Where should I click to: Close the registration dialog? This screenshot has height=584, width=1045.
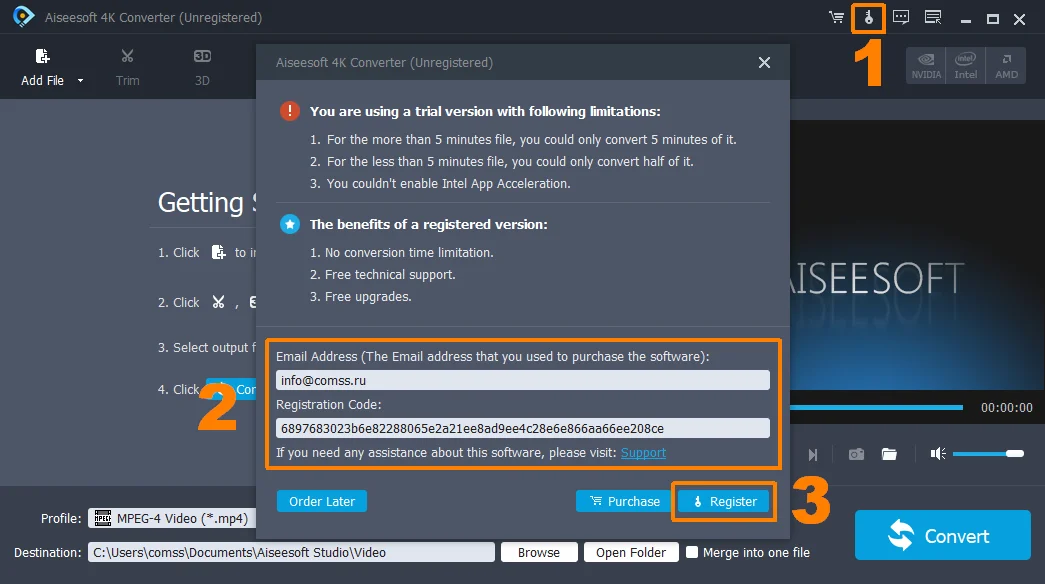click(764, 63)
